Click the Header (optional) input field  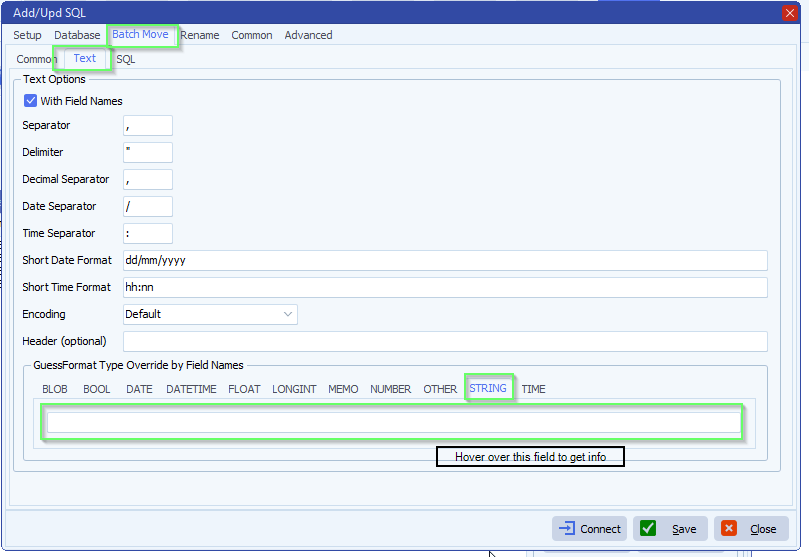445,341
